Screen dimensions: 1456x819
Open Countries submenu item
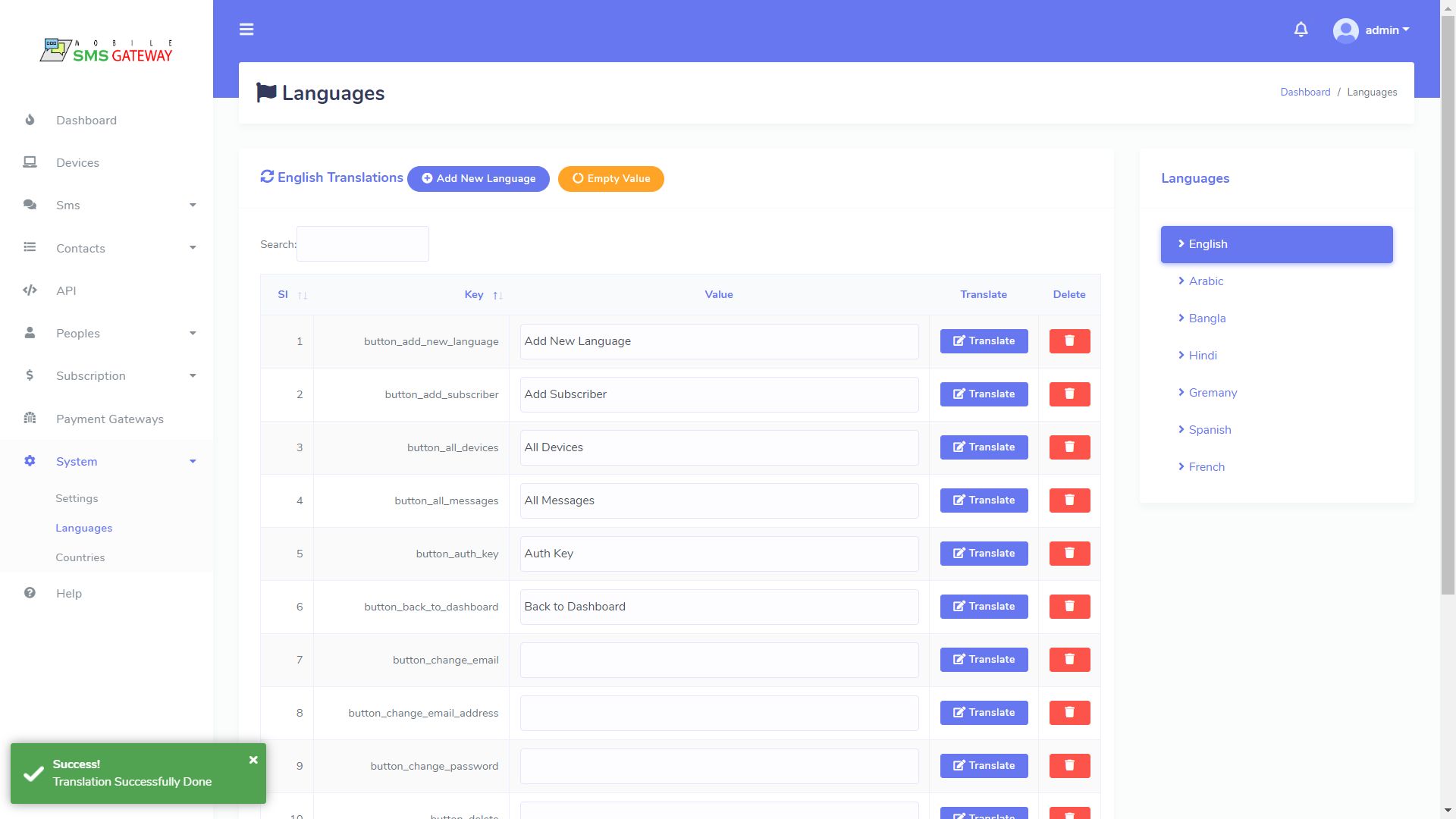point(80,557)
